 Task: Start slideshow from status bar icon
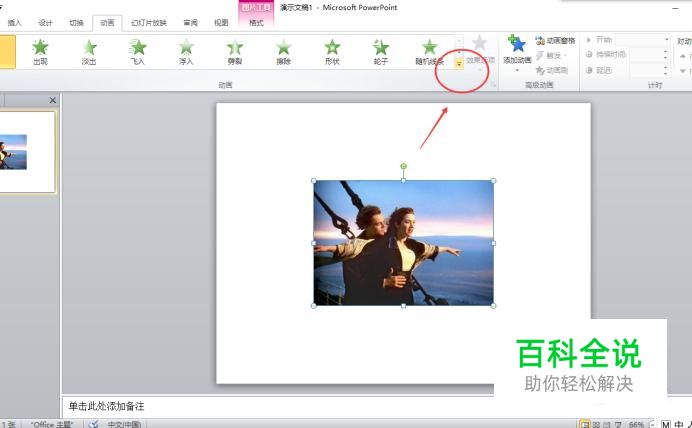(x=619, y=424)
